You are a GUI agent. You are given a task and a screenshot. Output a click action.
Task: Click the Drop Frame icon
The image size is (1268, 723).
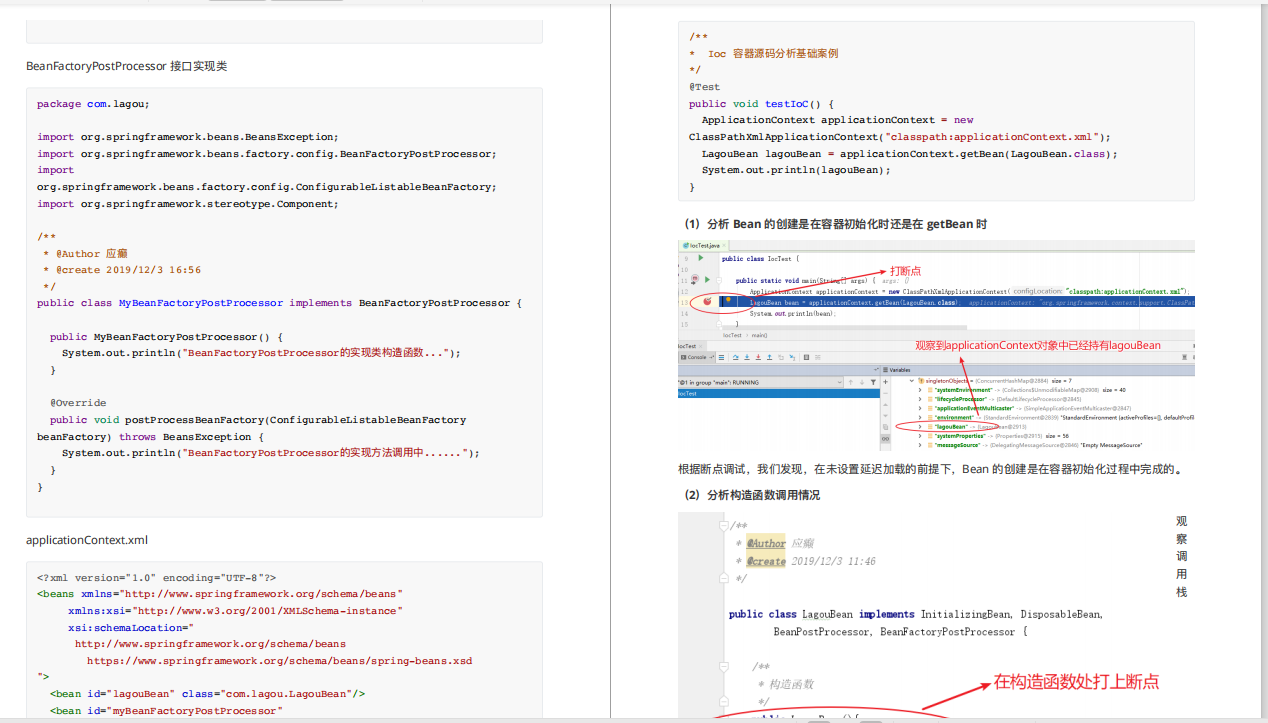(x=781, y=357)
